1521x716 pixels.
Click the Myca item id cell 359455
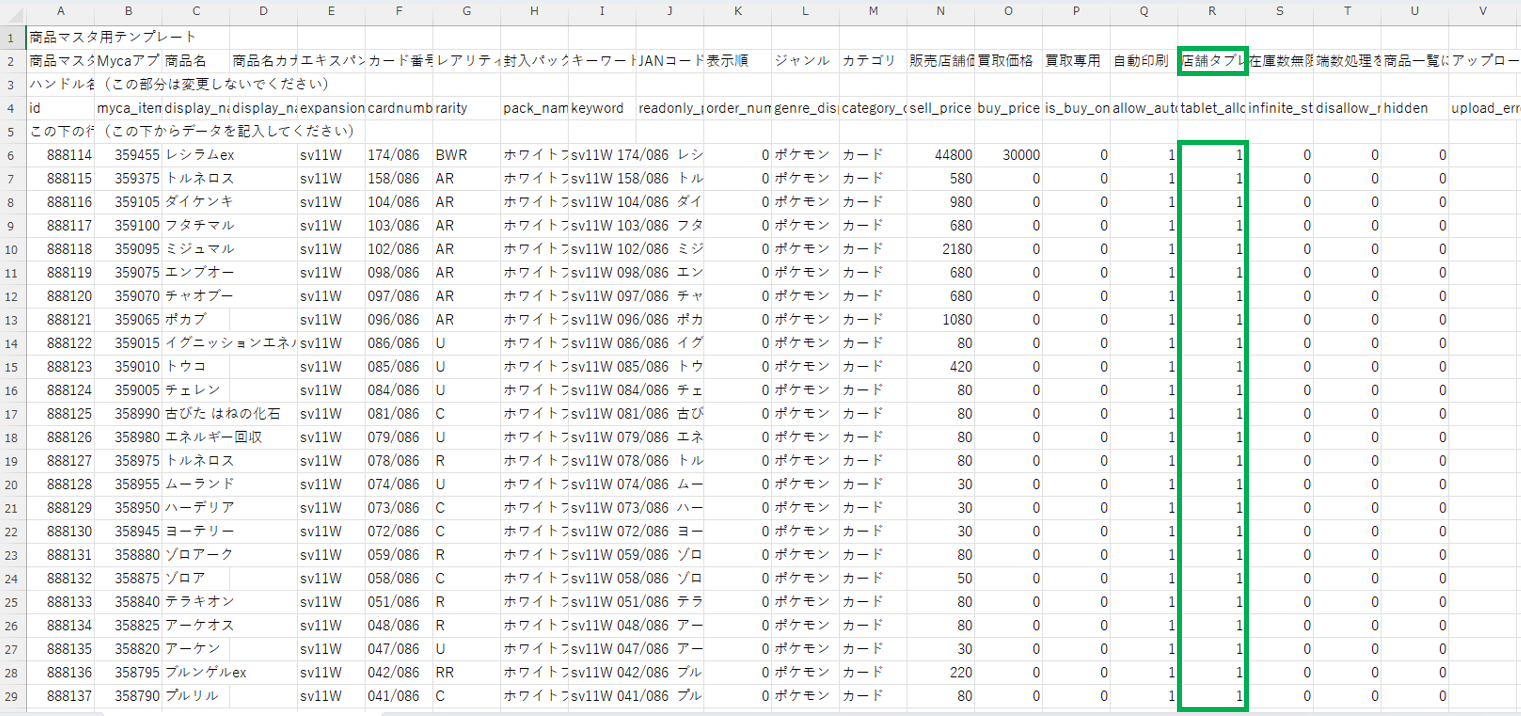128,155
